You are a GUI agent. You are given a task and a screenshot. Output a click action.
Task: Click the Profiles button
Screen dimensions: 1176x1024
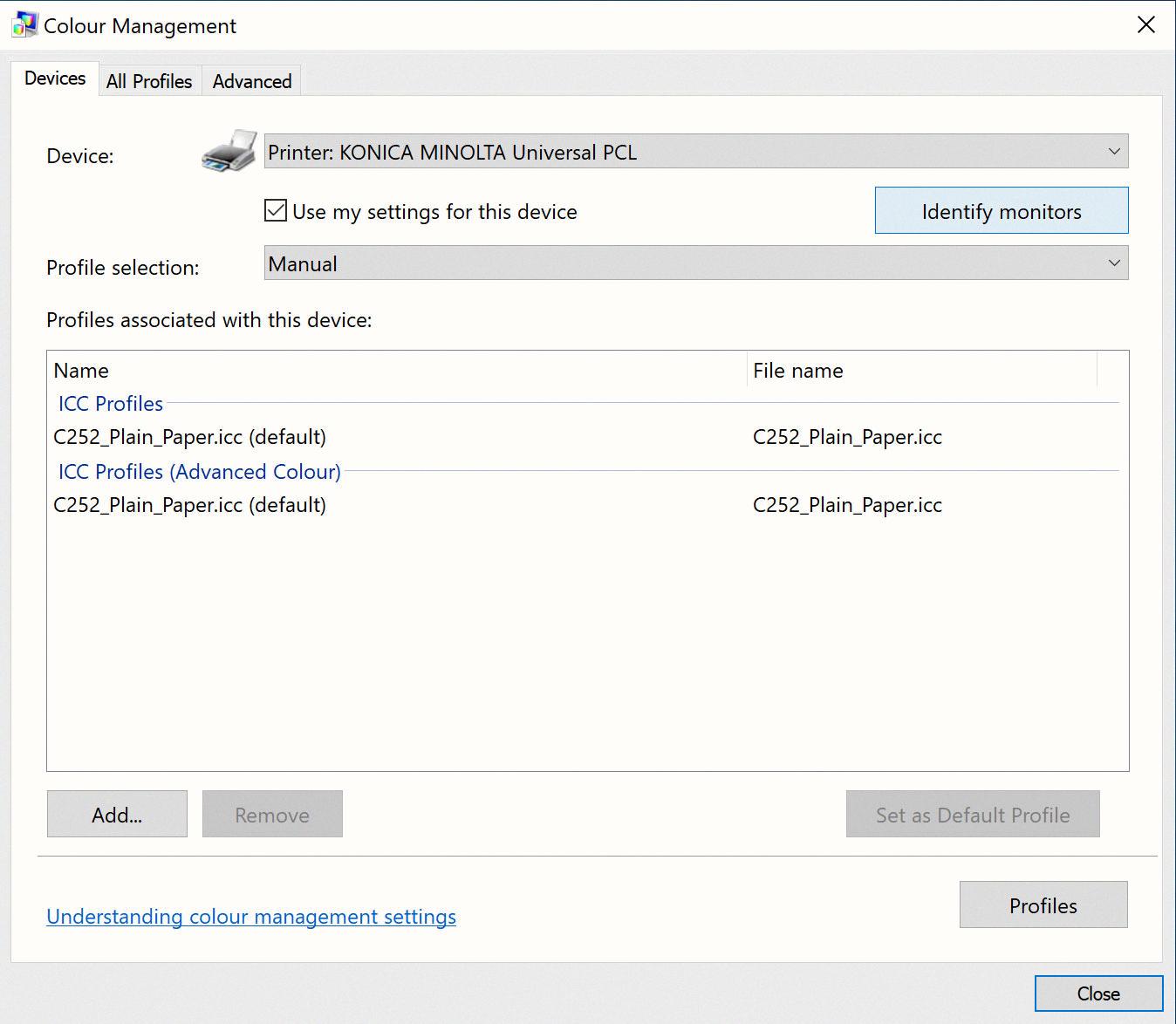tap(1043, 905)
